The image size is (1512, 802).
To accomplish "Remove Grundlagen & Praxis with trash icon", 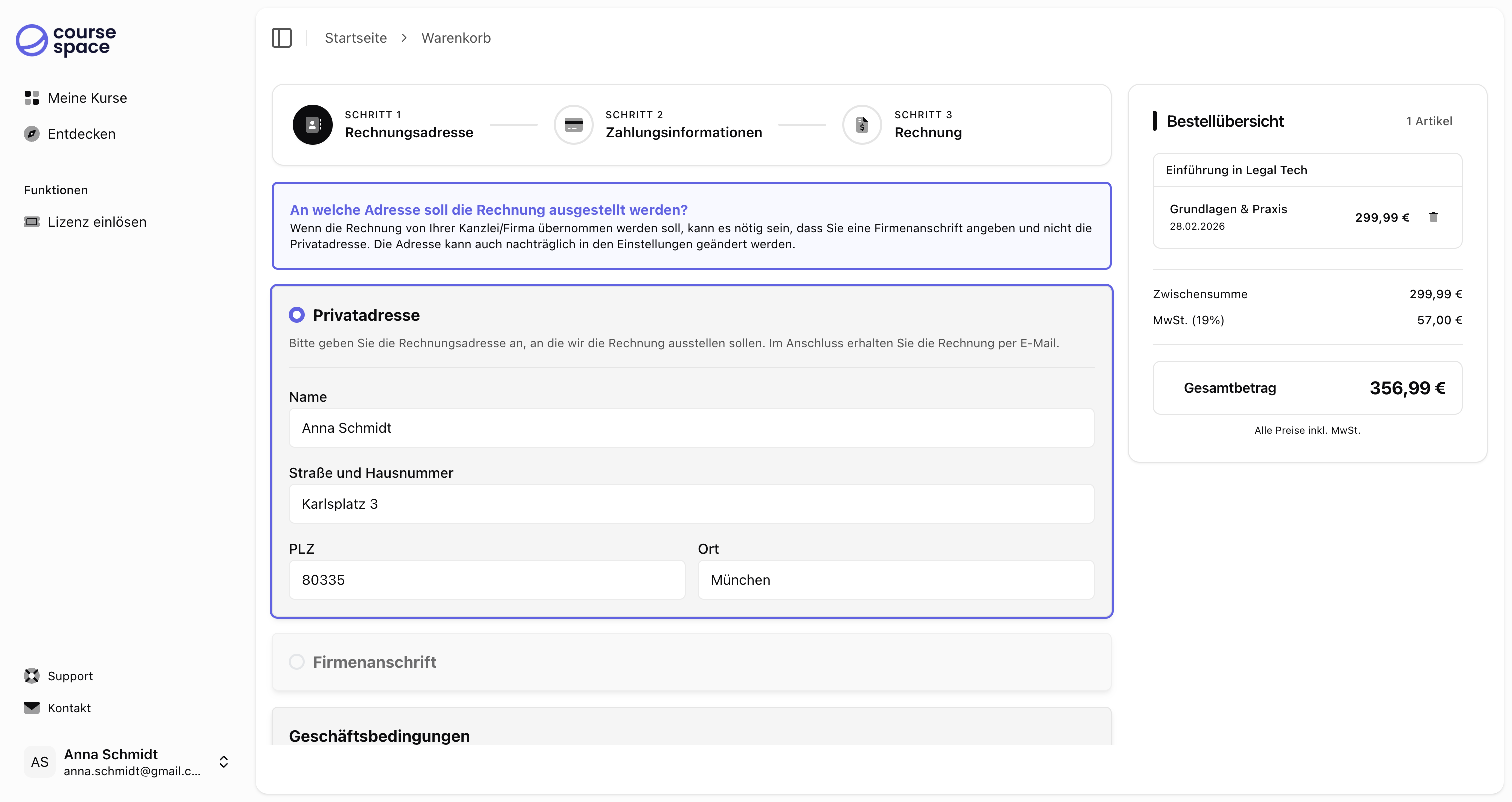I will (1434, 217).
